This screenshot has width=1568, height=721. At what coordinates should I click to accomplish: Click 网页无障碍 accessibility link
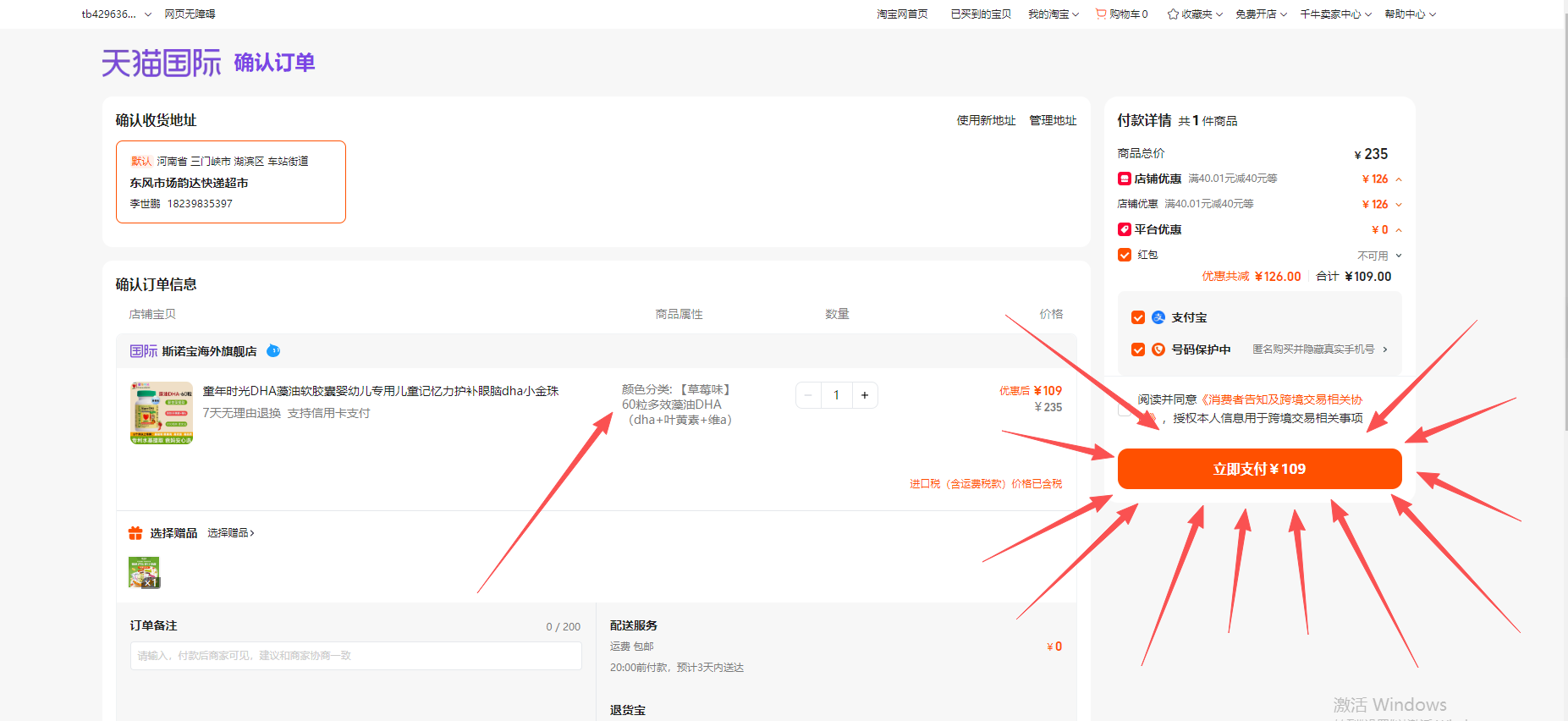pyautogui.click(x=190, y=14)
